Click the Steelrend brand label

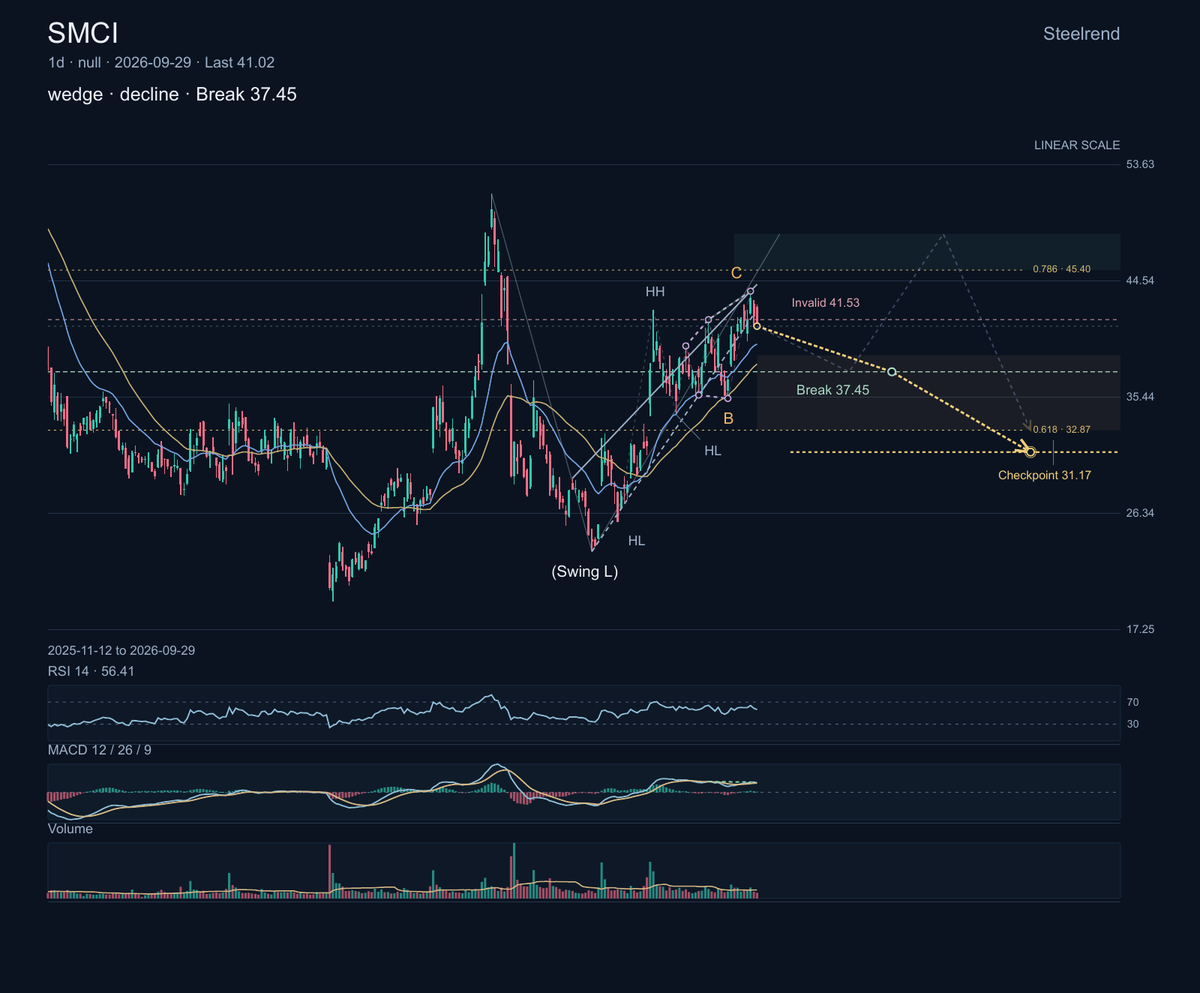1081,34
